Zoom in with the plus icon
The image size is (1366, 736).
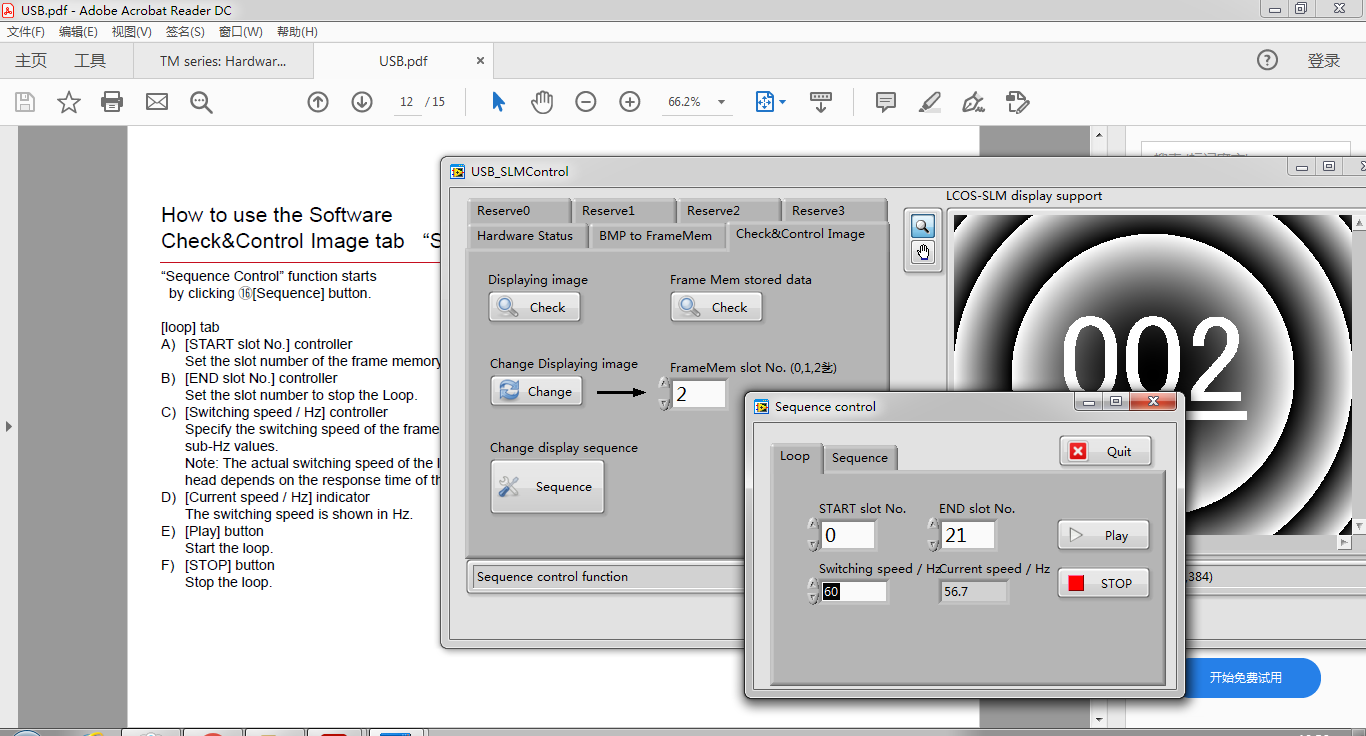click(630, 102)
